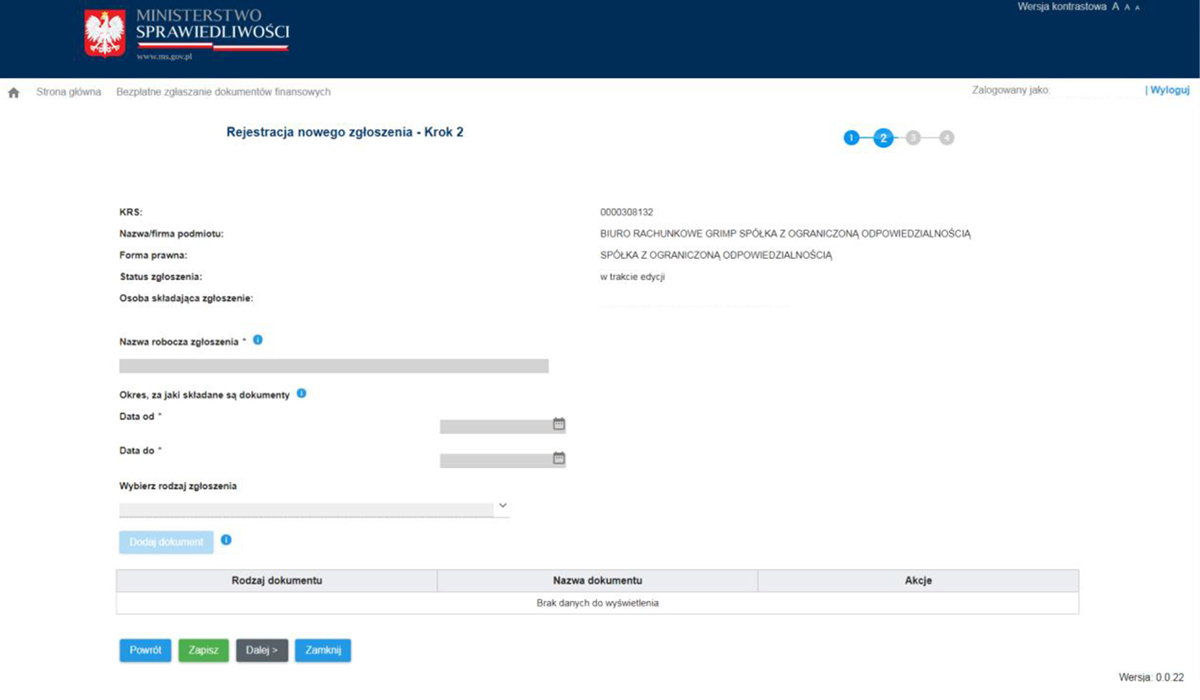Open Bezpłatne zgłaszanie dokumentów finansowych link
Viewport: 1200px width, 700px height.
point(224,92)
